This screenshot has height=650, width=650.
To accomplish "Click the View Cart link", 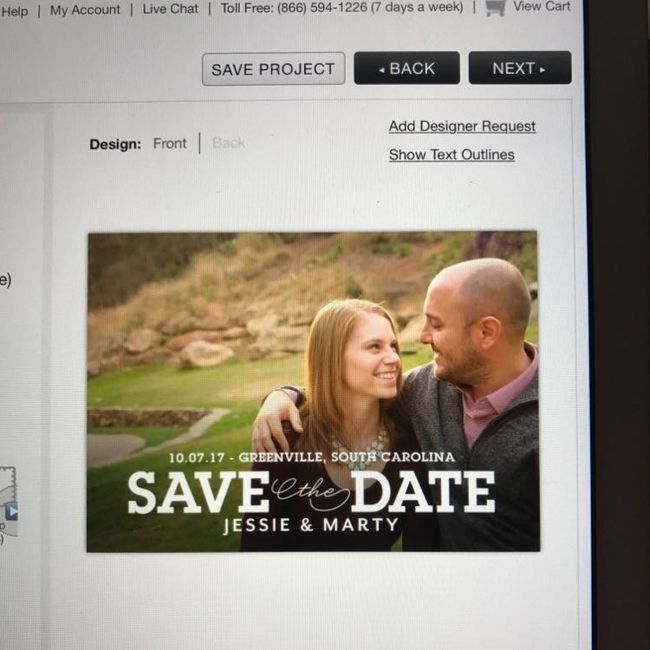I will (x=541, y=6).
